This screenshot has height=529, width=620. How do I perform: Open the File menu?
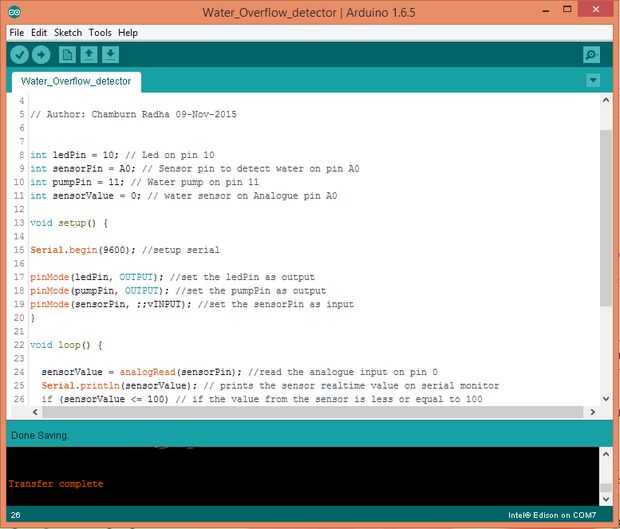click(x=17, y=33)
